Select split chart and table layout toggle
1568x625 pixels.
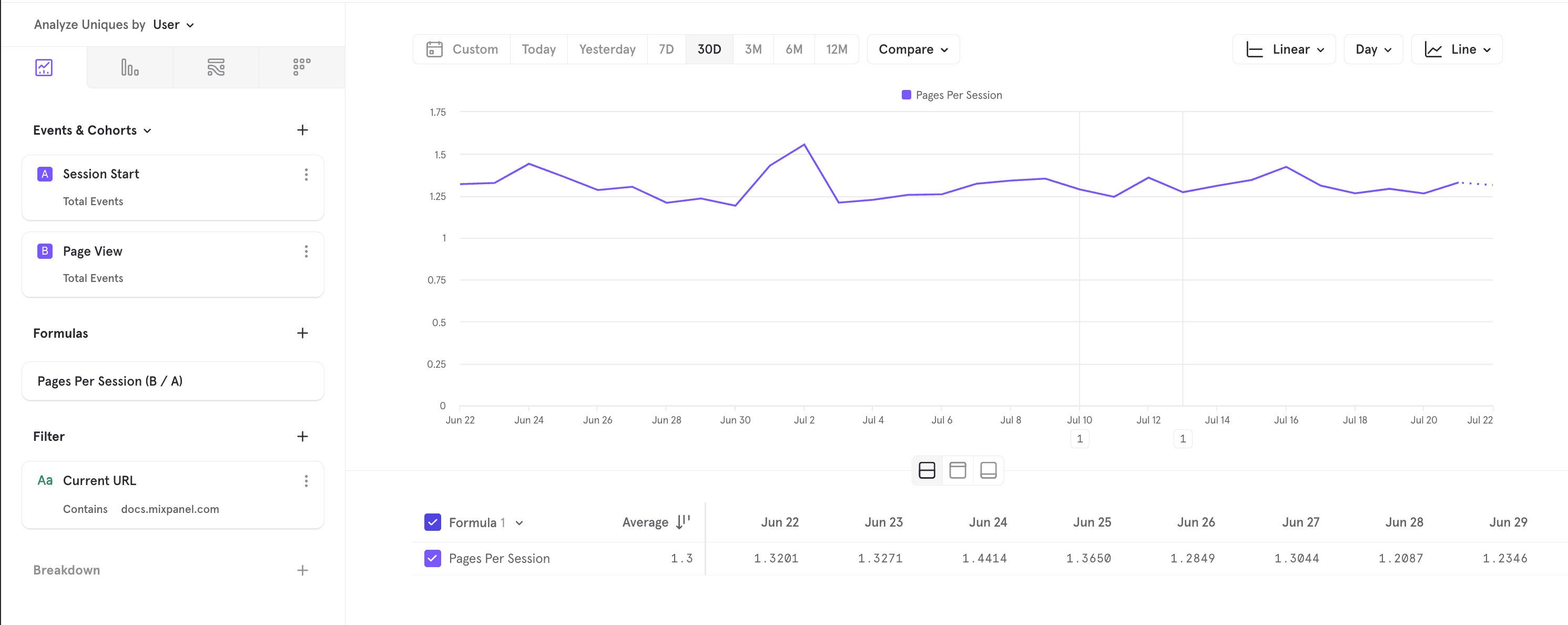coord(926,470)
